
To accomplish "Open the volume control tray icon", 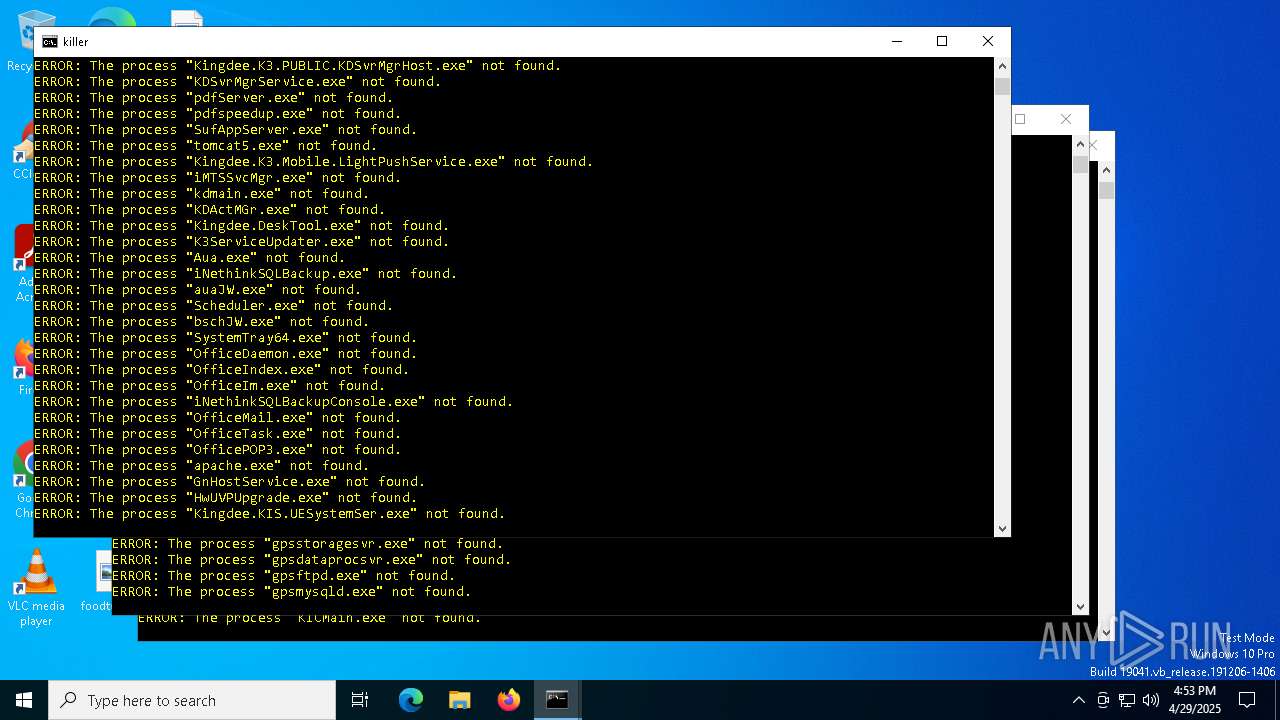I will (x=1151, y=700).
